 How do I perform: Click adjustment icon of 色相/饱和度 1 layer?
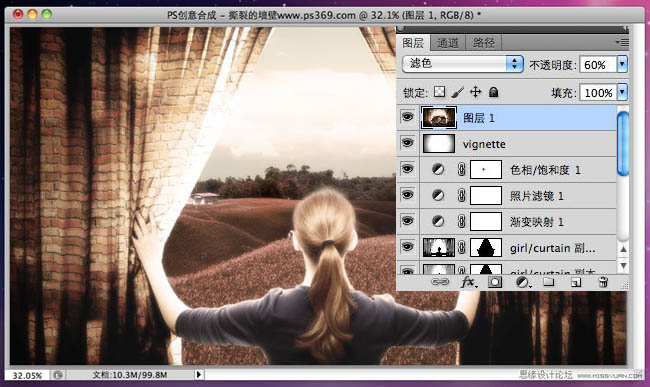pyautogui.click(x=438, y=169)
